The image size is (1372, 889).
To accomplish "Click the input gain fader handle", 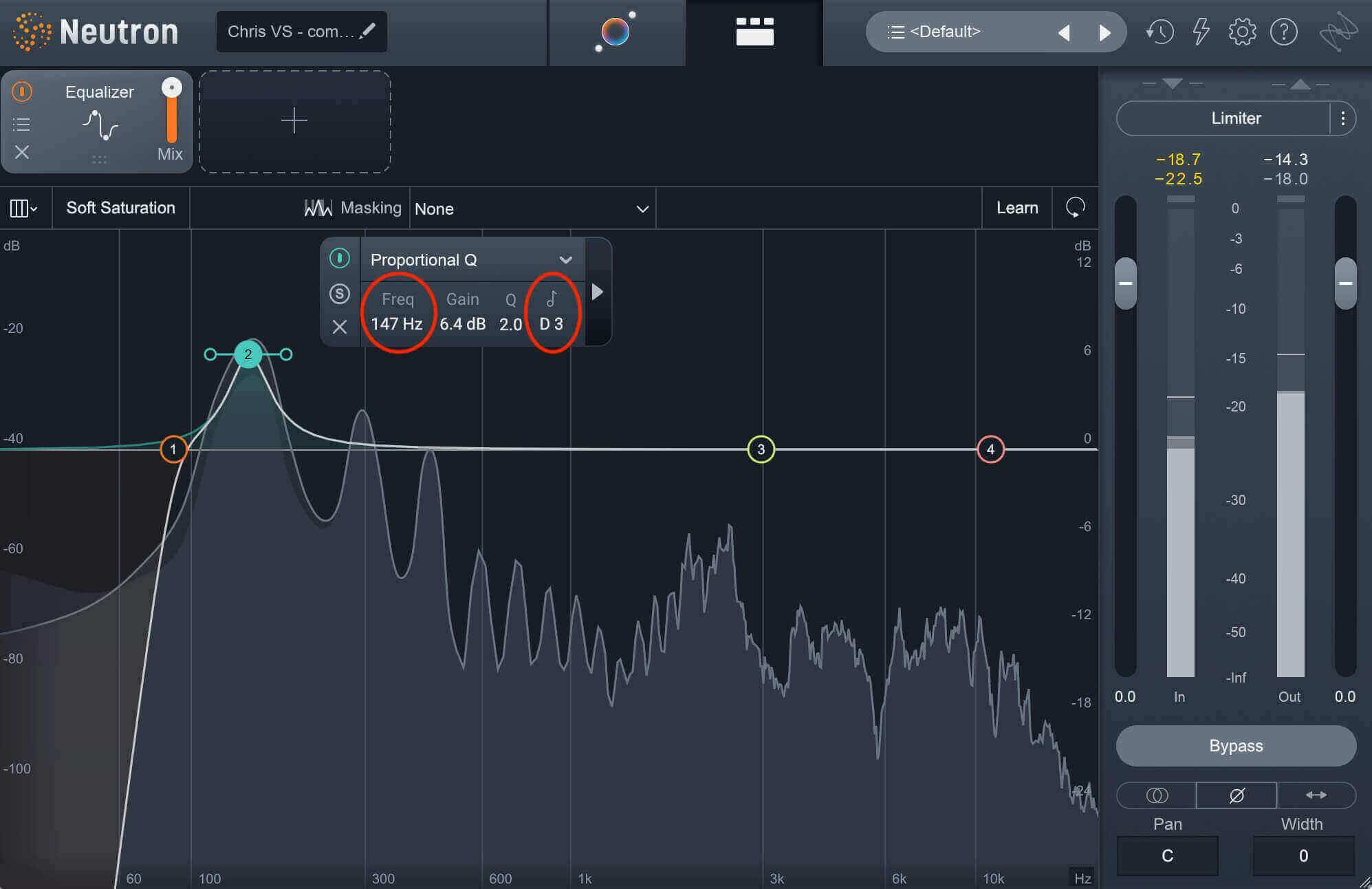I will (x=1125, y=283).
